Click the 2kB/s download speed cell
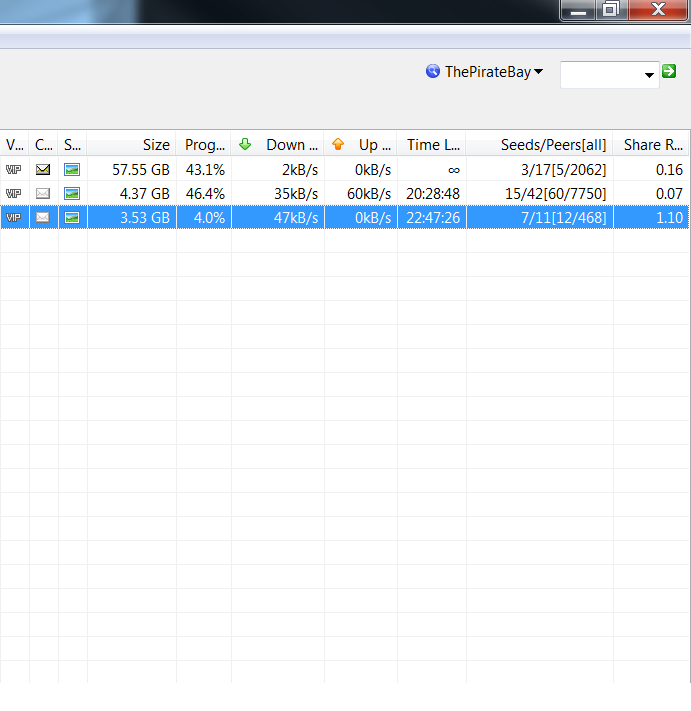691x711 pixels. (277, 170)
